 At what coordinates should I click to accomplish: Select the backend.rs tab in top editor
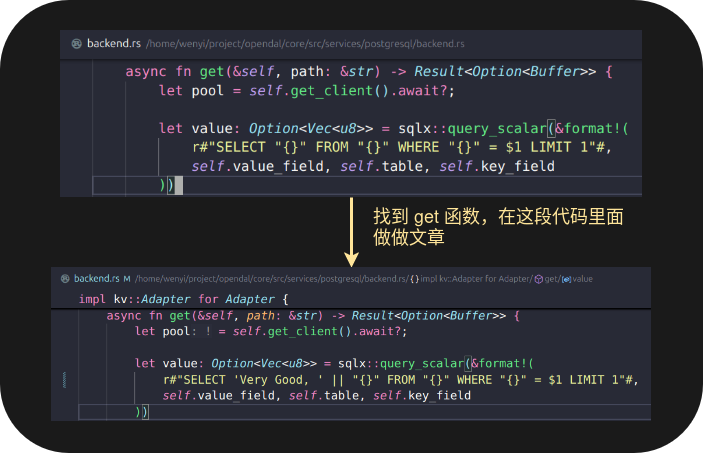[114, 44]
